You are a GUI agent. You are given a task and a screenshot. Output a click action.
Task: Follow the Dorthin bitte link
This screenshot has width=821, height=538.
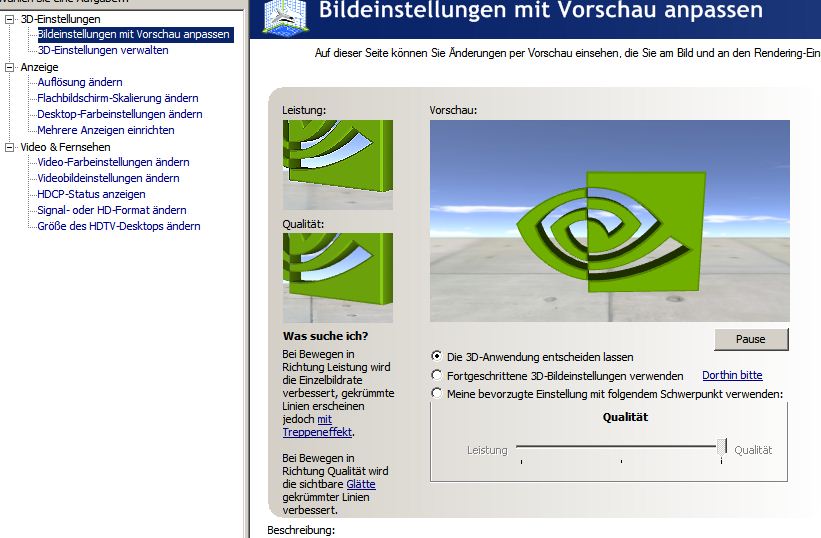pos(732,375)
